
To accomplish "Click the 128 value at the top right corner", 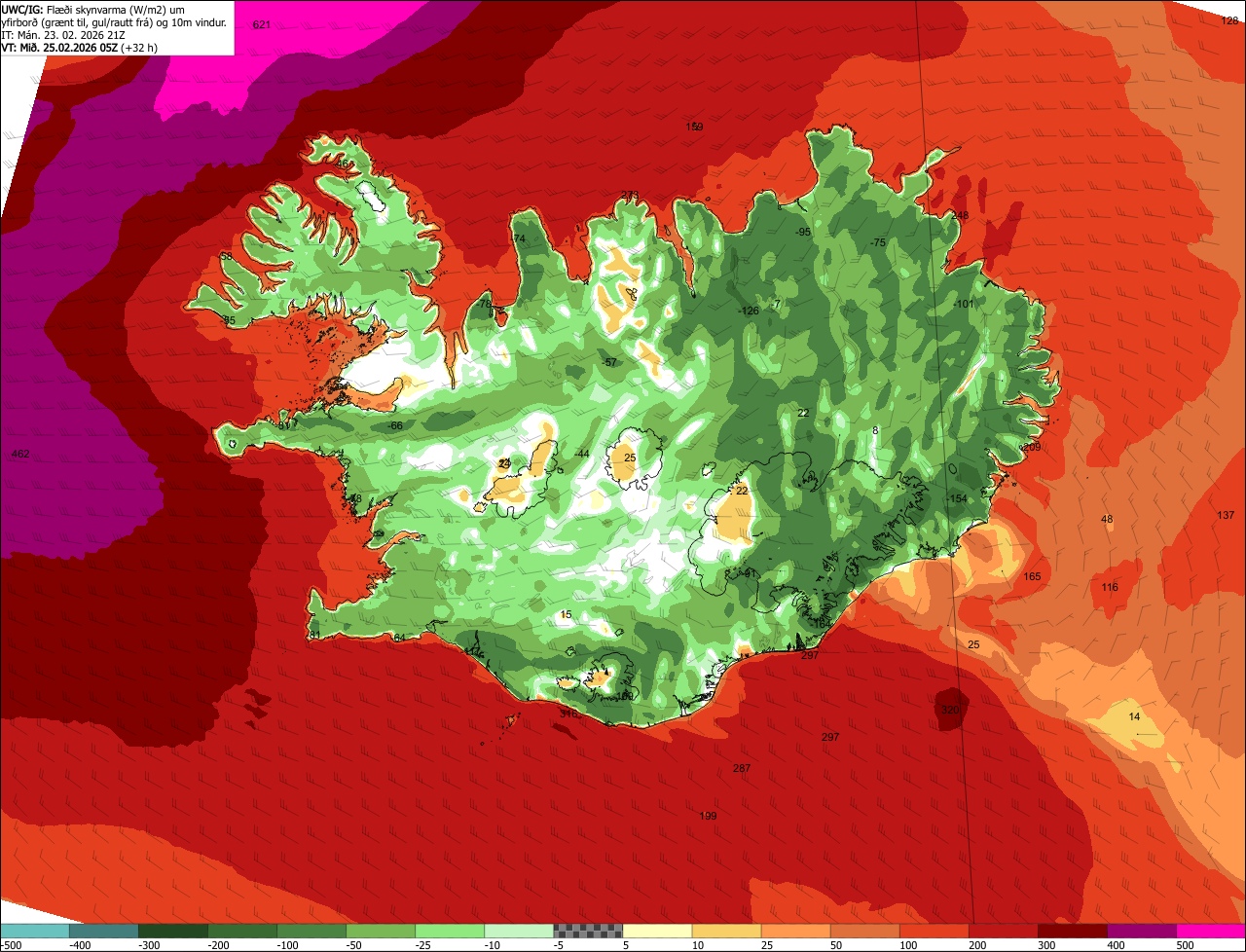I will (x=1229, y=20).
